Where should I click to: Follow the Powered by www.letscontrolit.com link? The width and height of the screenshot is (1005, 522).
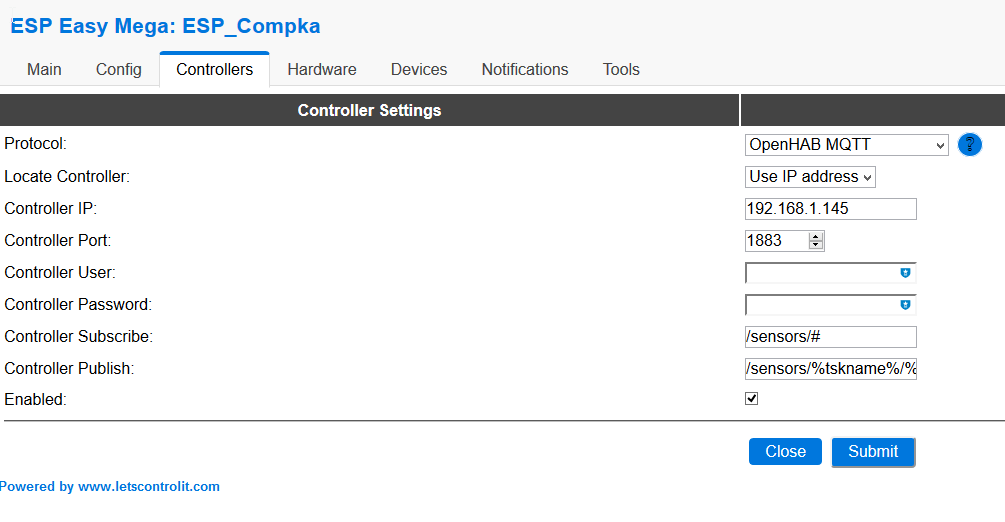pyautogui.click(x=110, y=487)
